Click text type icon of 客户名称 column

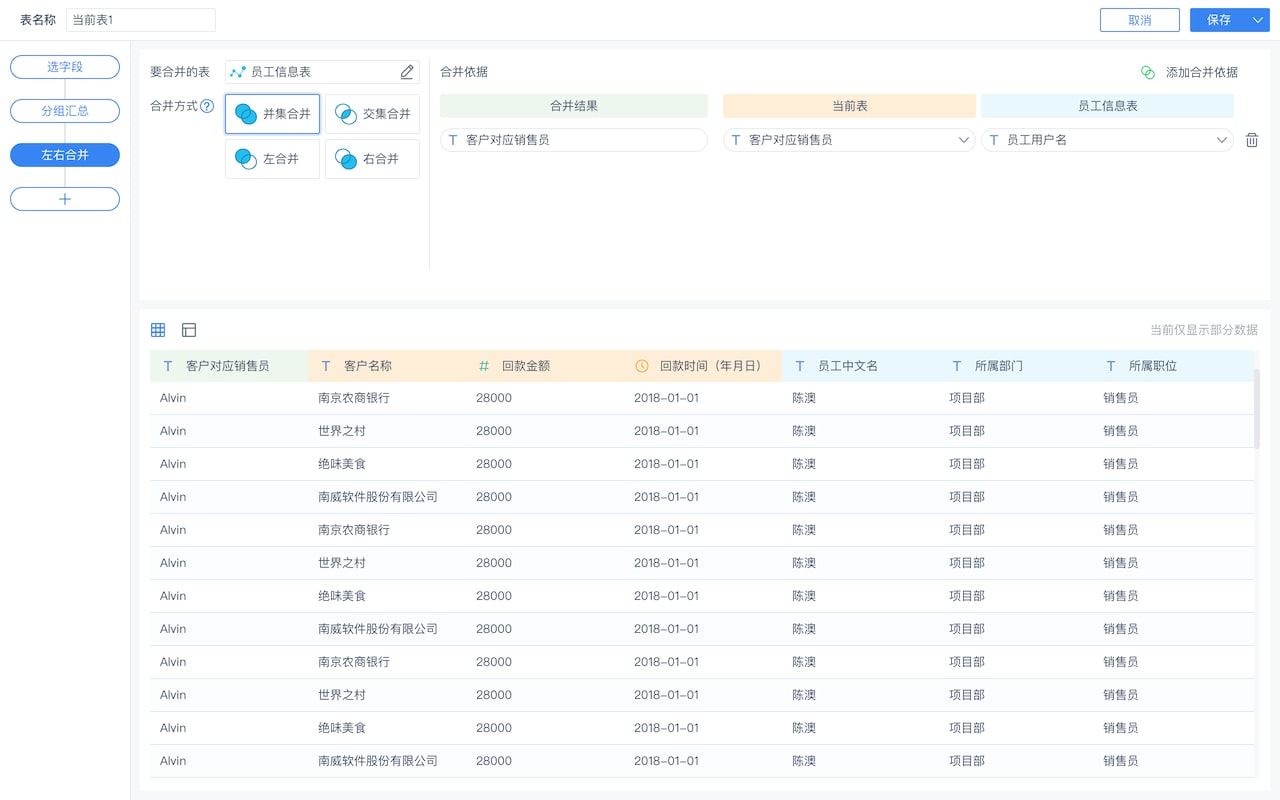(x=325, y=366)
